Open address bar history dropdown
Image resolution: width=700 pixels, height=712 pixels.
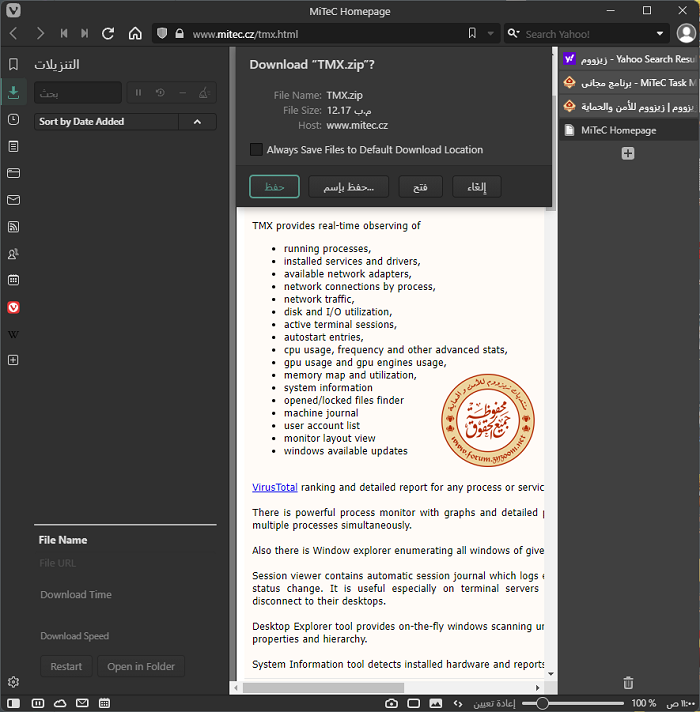[491, 34]
